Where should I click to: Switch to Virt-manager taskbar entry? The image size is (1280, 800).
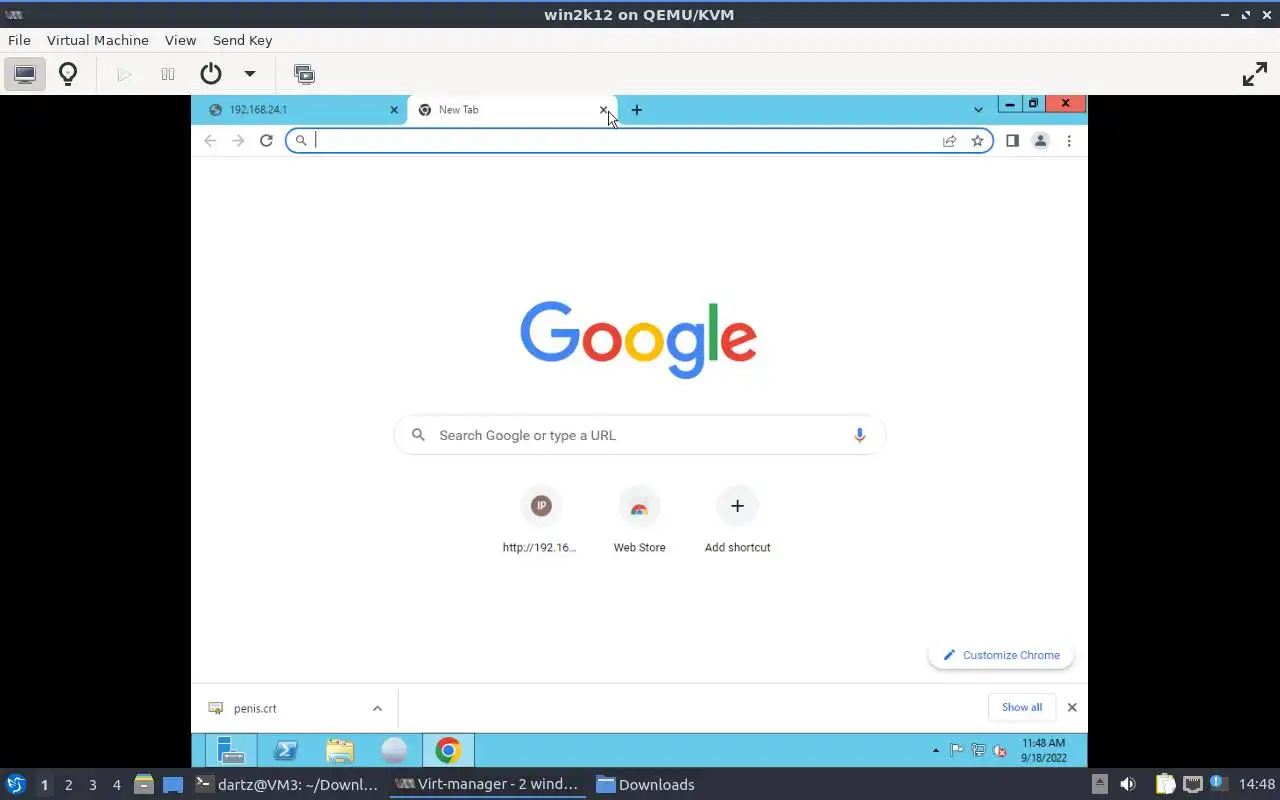click(x=487, y=784)
